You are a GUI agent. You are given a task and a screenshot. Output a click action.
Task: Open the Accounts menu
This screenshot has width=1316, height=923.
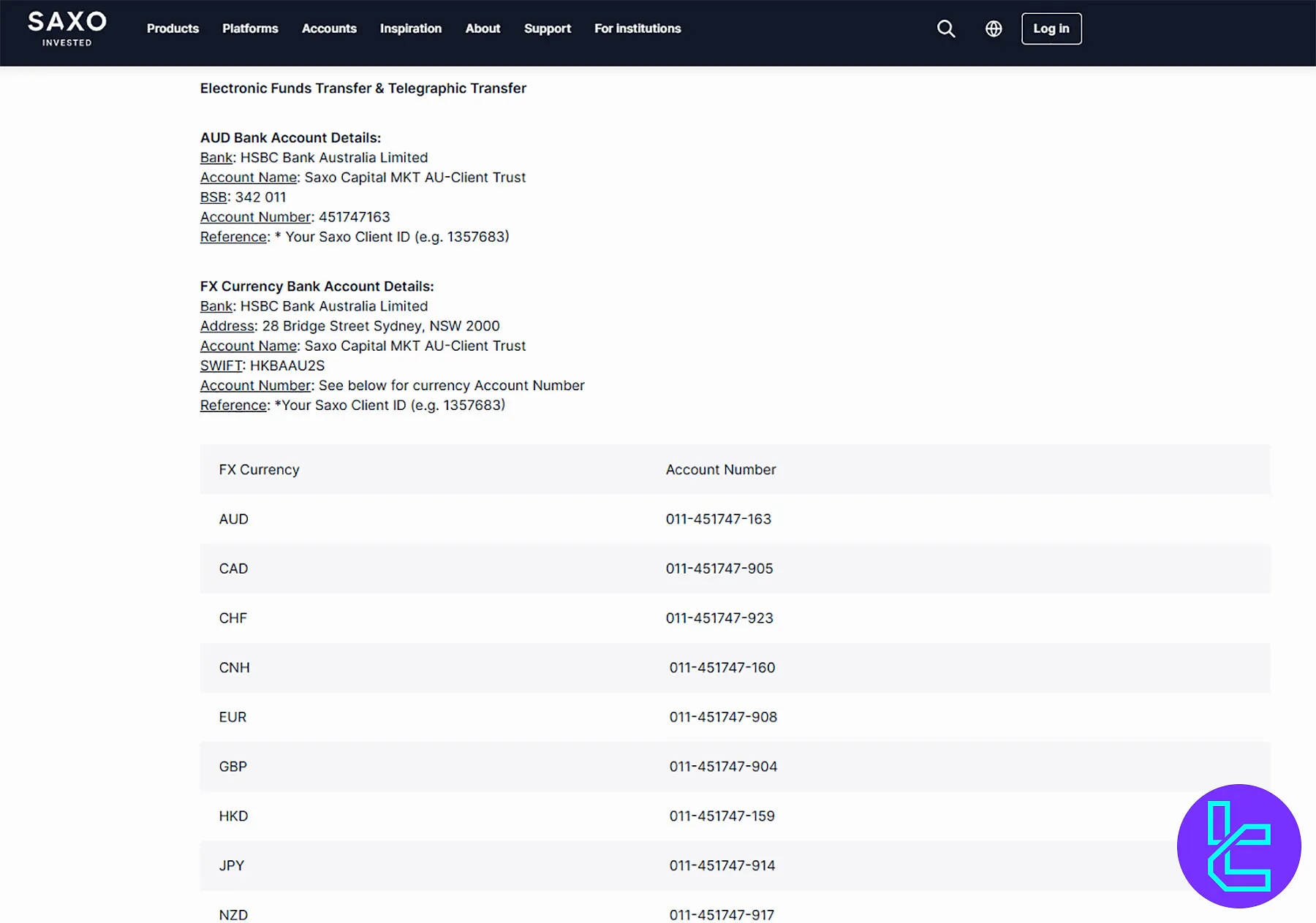(x=329, y=29)
